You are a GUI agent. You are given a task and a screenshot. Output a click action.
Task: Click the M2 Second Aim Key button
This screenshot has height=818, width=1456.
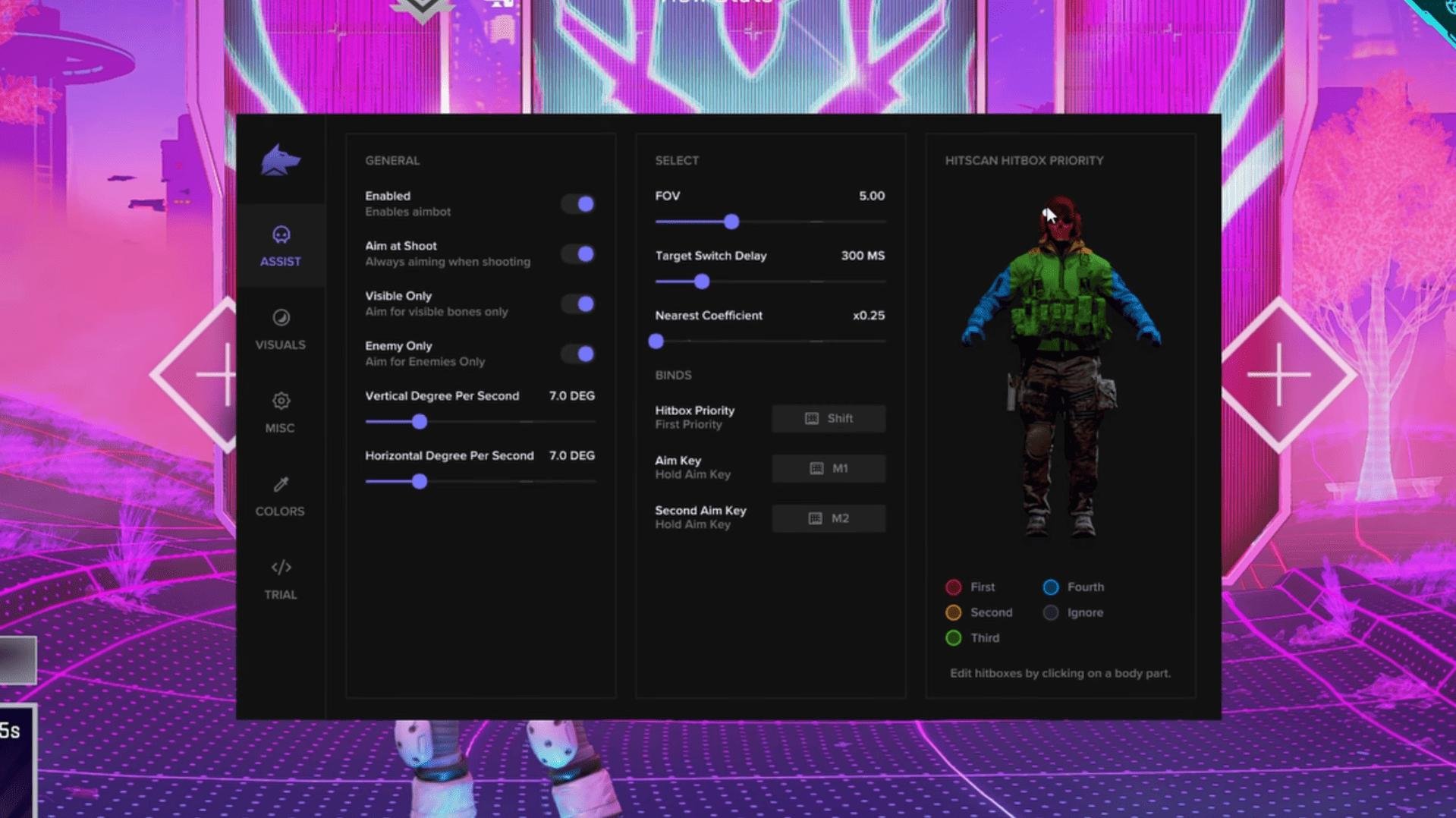(828, 519)
